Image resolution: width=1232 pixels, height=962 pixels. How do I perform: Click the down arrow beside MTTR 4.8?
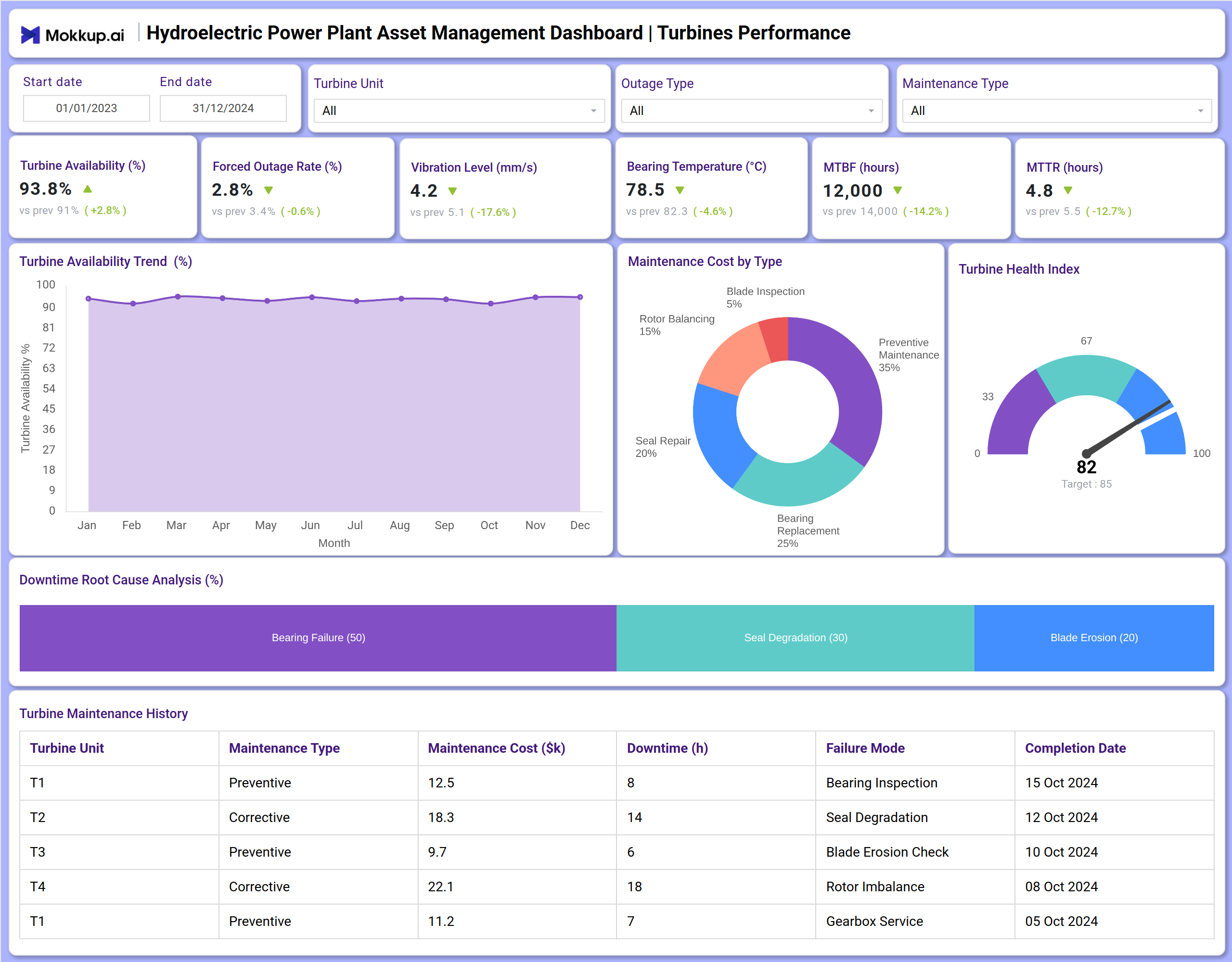click(1068, 190)
